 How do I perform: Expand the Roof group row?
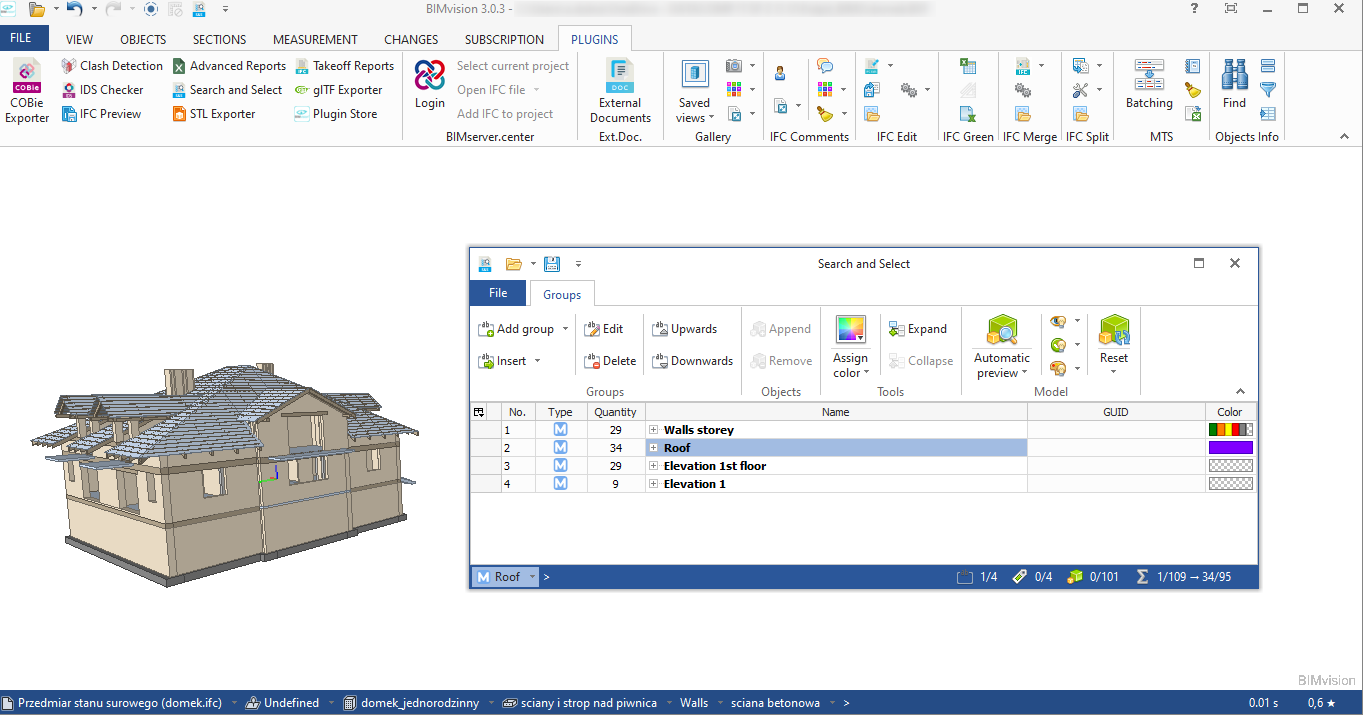(654, 448)
